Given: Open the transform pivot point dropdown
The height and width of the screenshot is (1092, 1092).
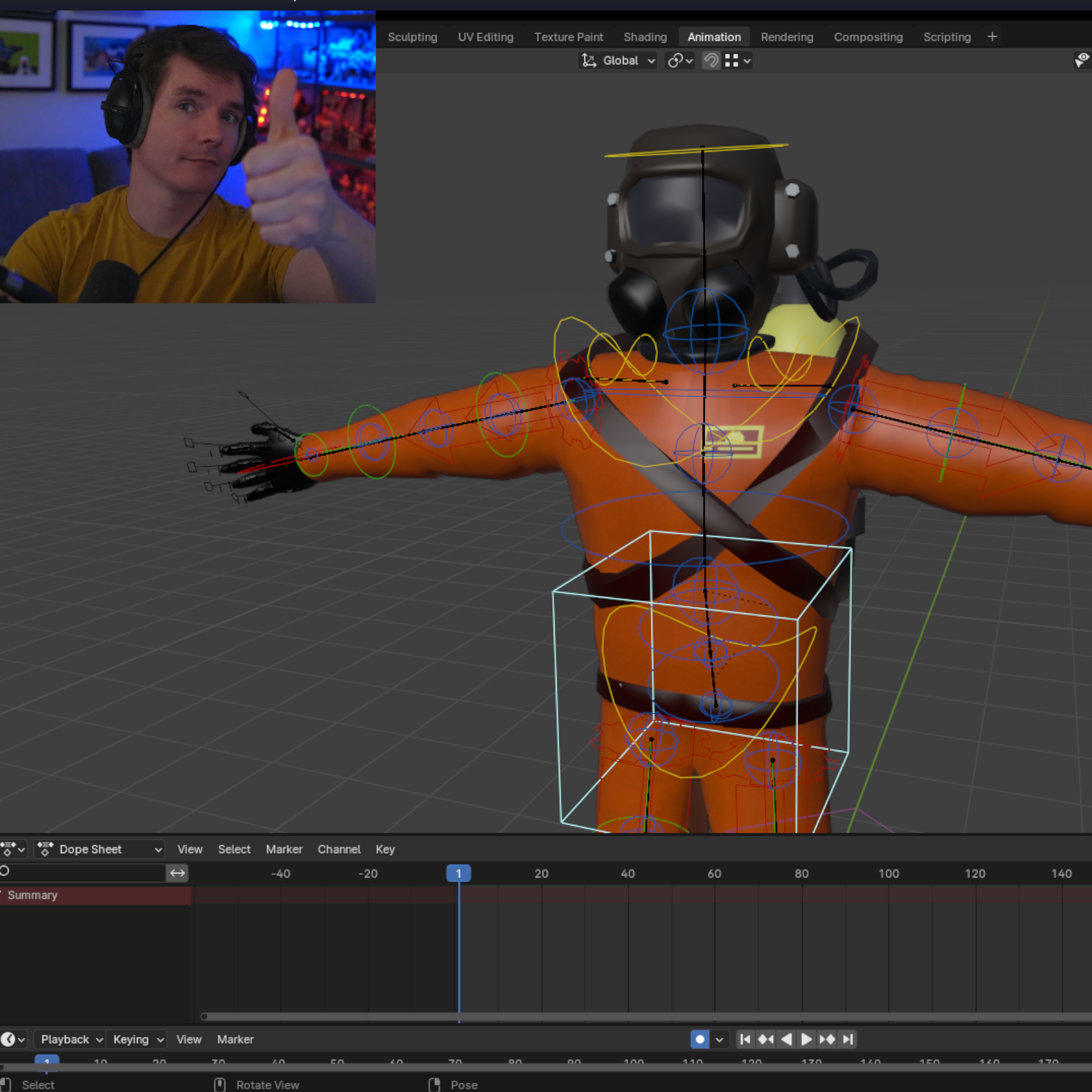Looking at the screenshot, I should 680,60.
